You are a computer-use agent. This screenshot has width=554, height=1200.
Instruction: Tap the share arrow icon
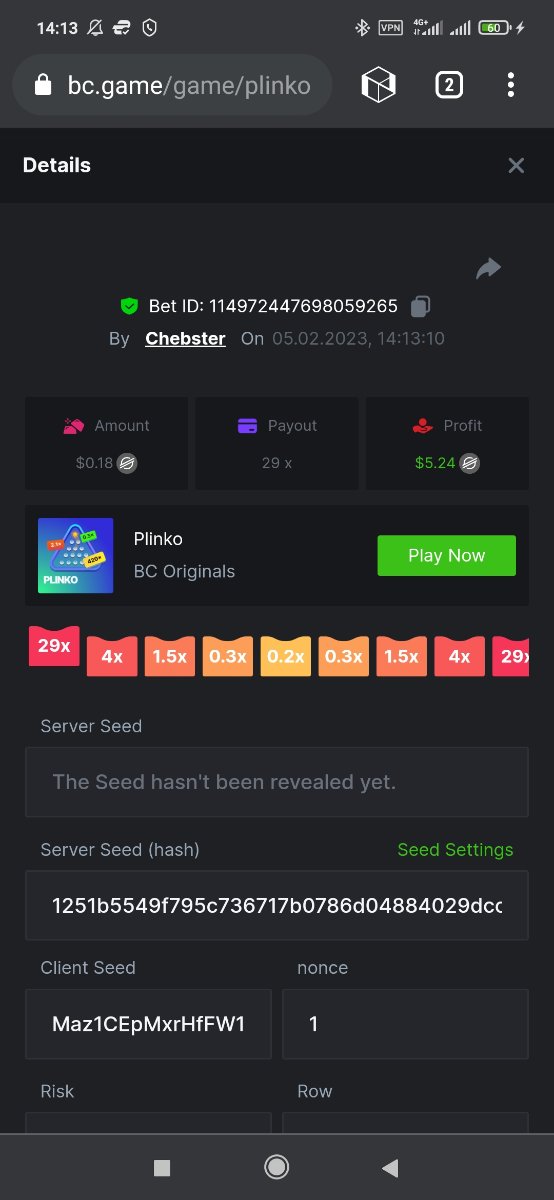[x=488, y=268]
